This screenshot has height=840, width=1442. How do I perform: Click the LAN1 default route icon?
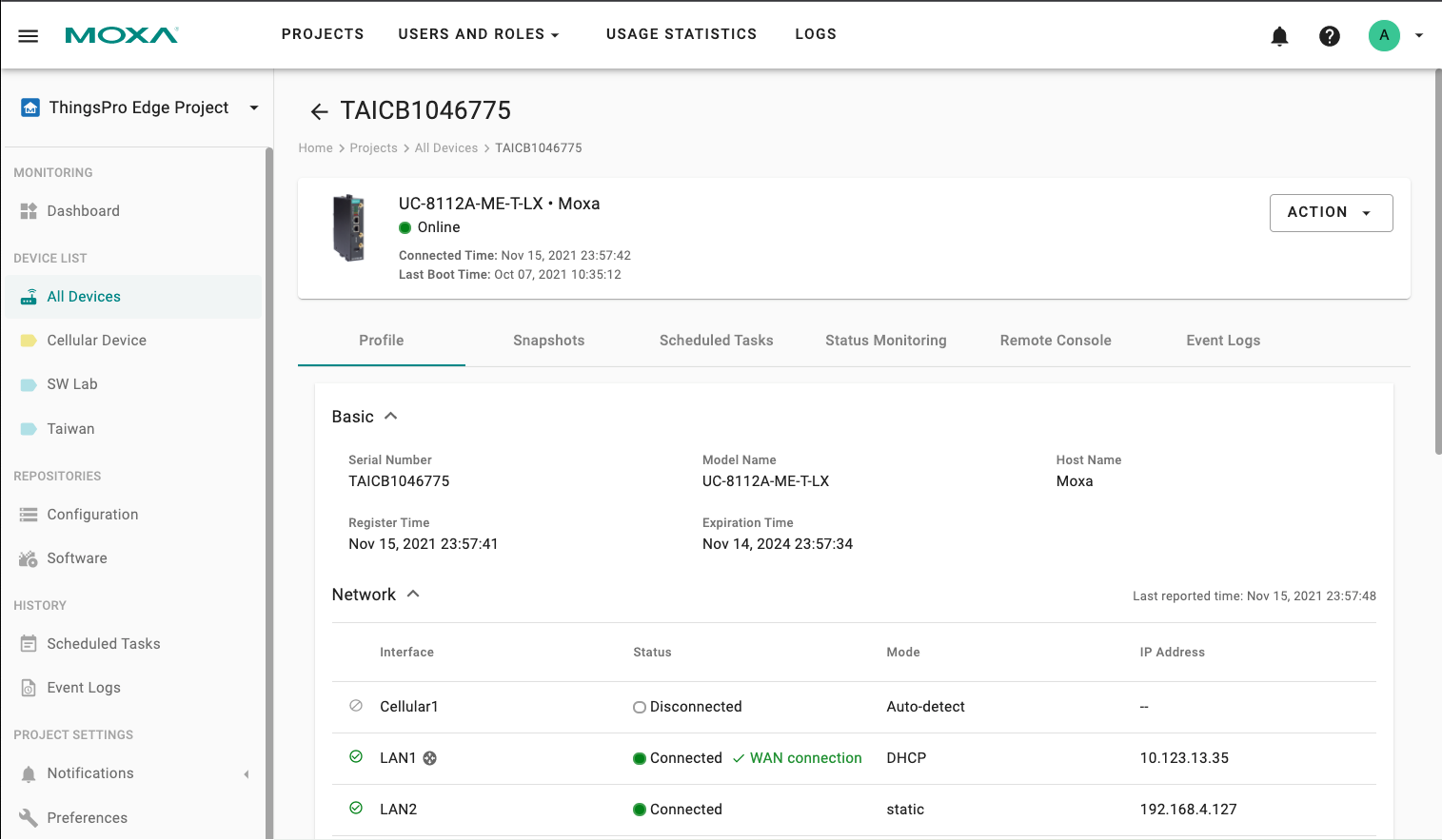click(430, 758)
